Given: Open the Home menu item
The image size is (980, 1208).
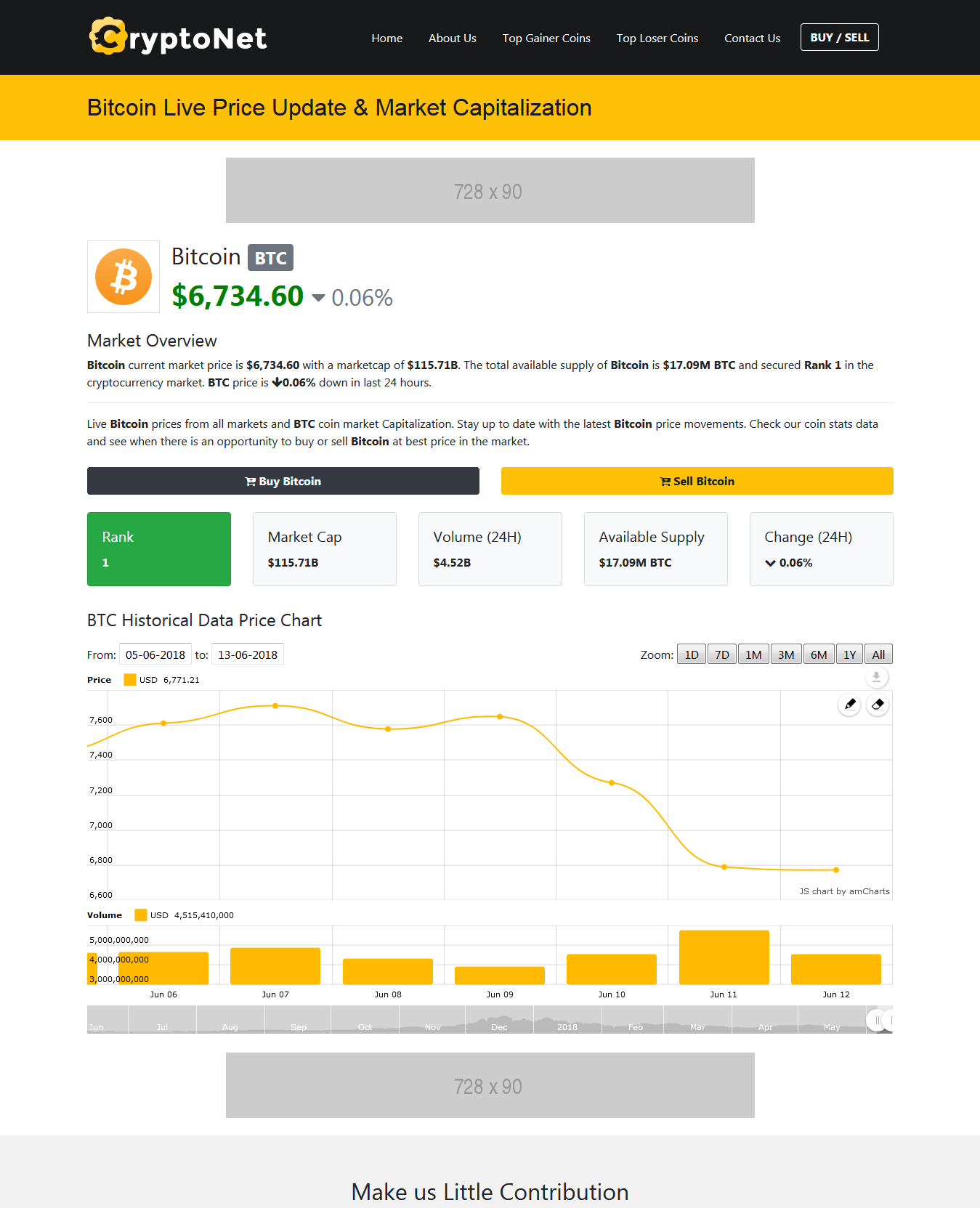Looking at the screenshot, I should [387, 38].
